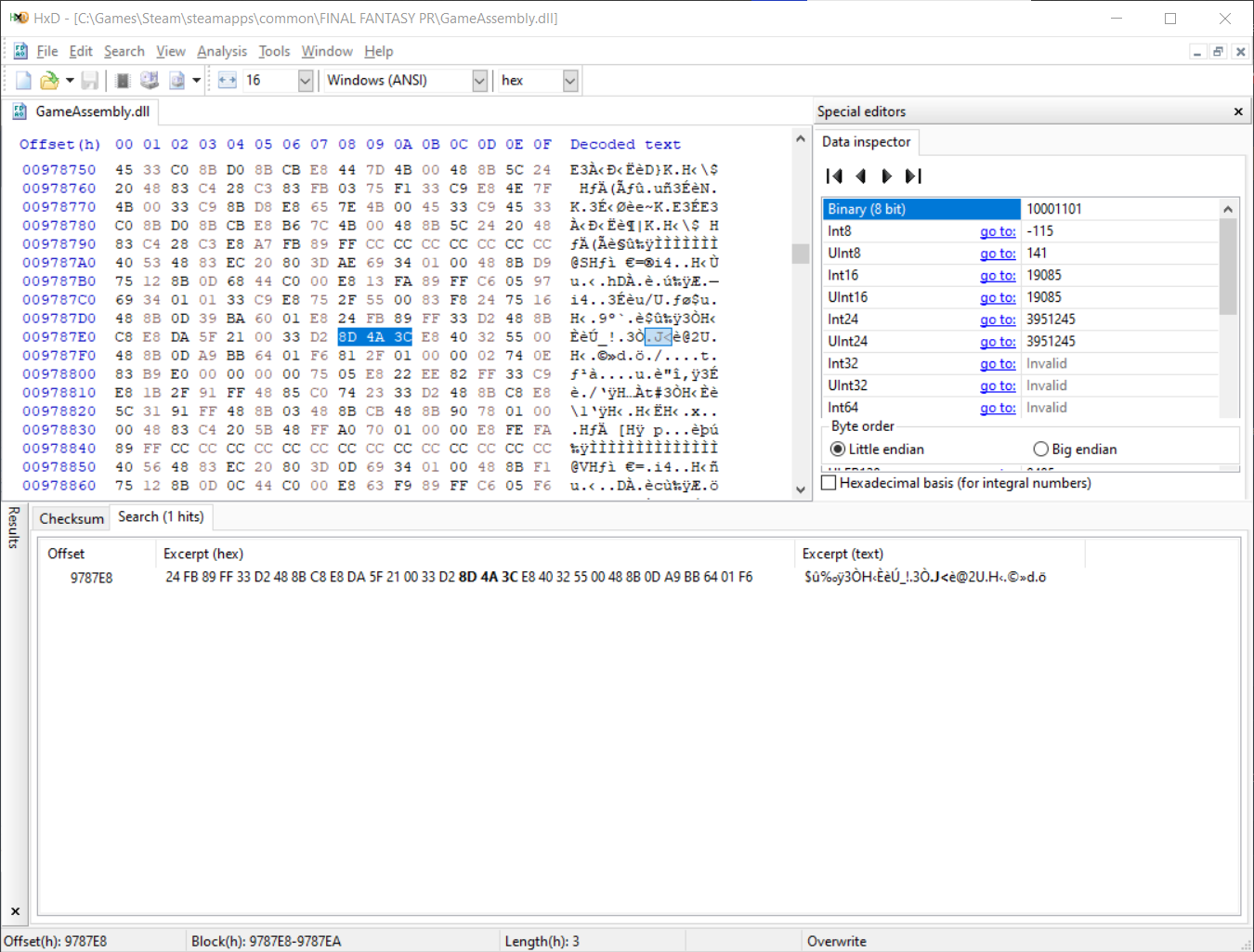Open the Analysis menu
The width and height of the screenshot is (1254, 952).
pyautogui.click(x=222, y=51)
